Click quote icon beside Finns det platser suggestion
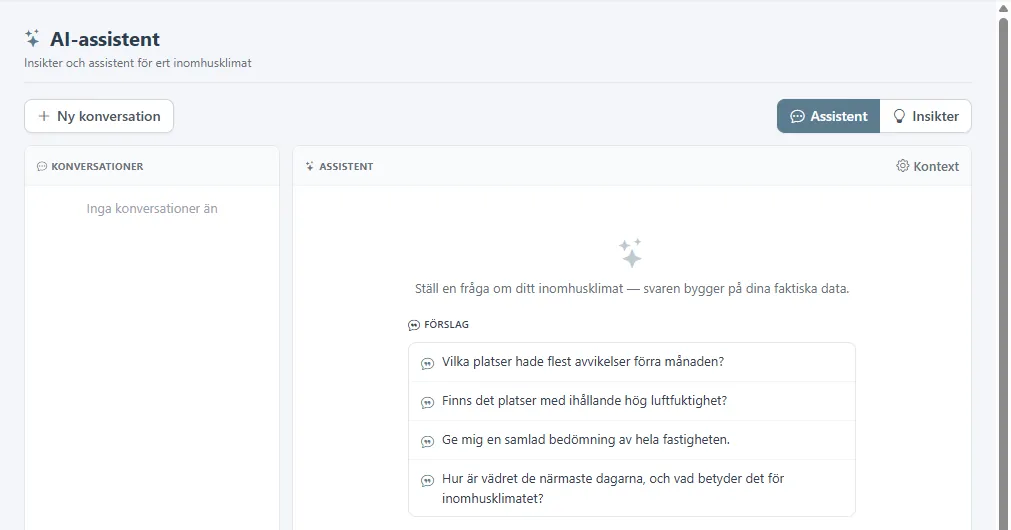1011x530 pixels. click(x=427, y=403)
